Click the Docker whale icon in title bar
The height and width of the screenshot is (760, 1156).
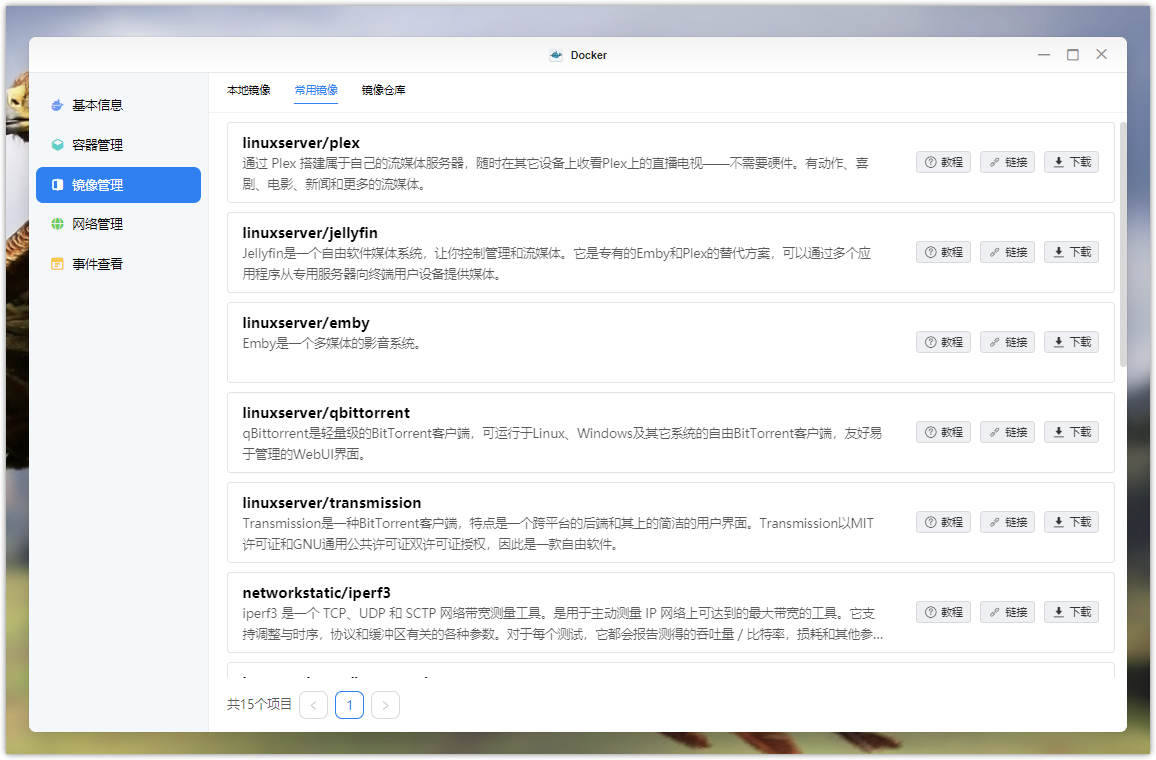[556, 55]
